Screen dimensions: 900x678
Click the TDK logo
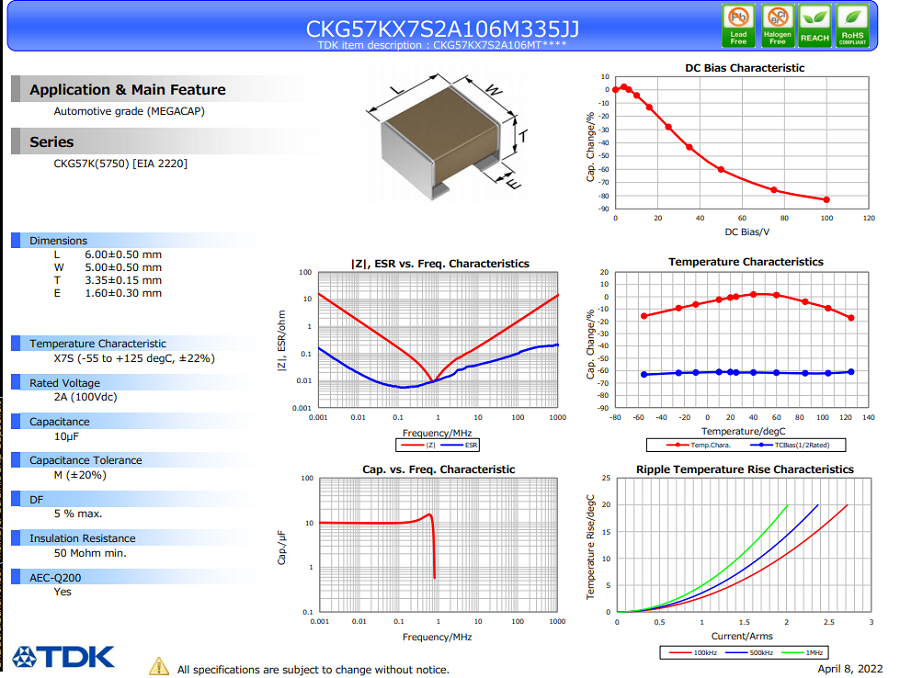coord(63,657)
